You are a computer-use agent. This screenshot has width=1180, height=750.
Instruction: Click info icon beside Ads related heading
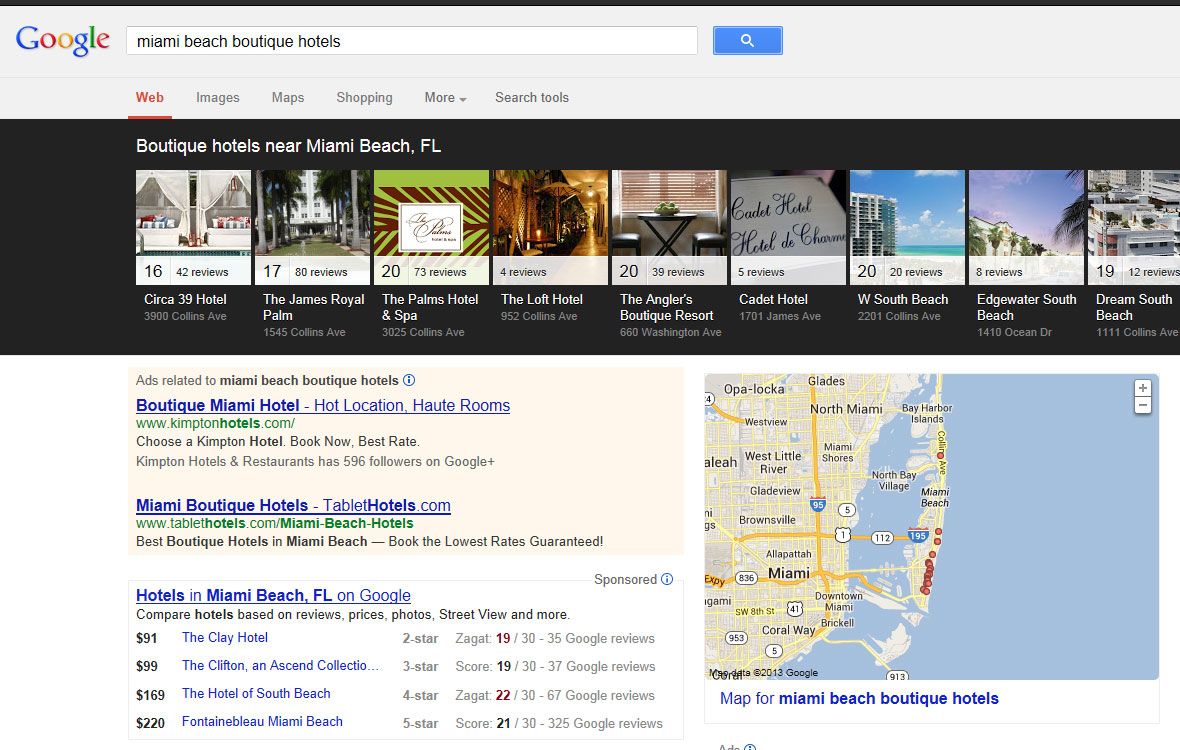pyautogui.click(x=409, y=380)
